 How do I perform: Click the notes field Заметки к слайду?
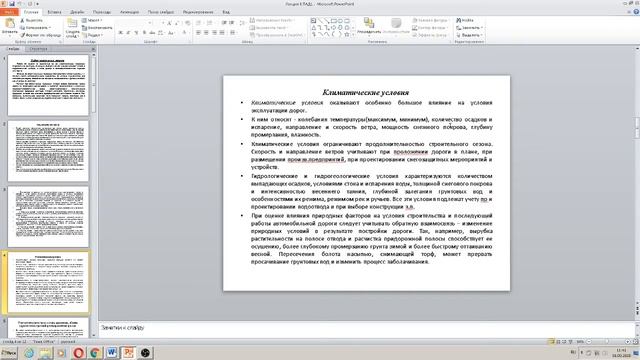coord(366,329)
